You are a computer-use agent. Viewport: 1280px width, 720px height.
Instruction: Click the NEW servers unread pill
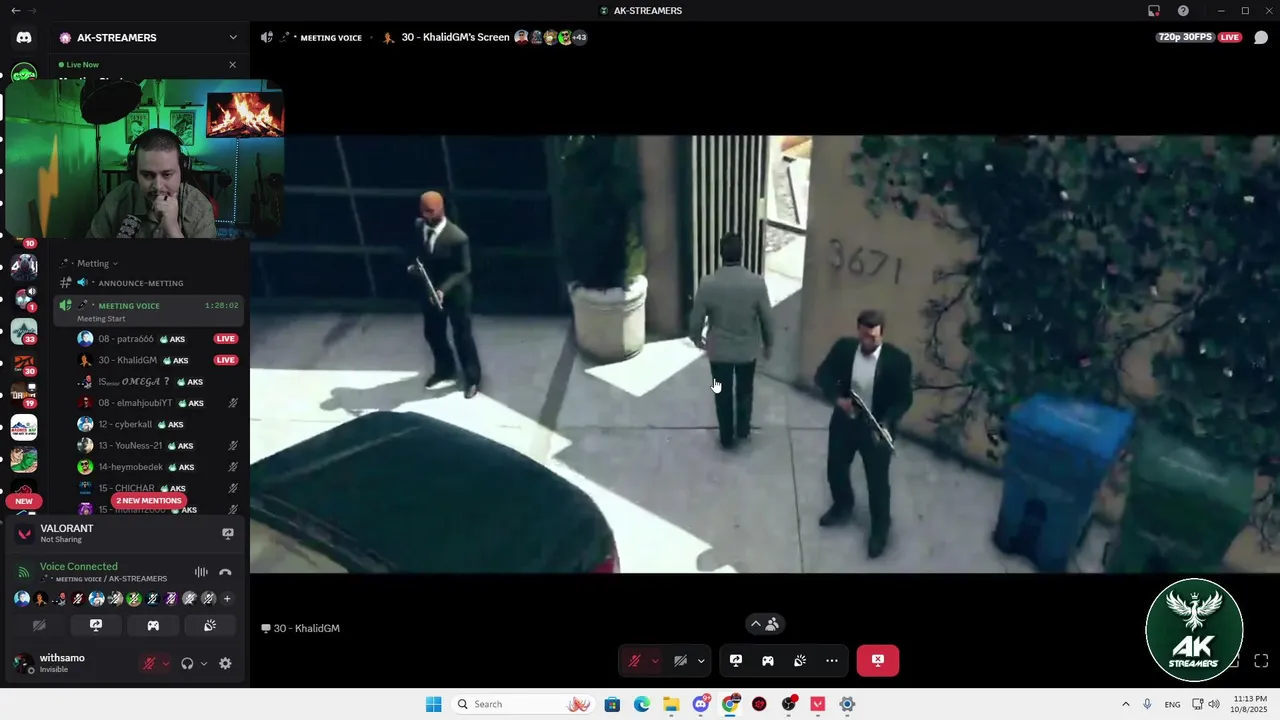pyautogui.click(x=24, y=501)
